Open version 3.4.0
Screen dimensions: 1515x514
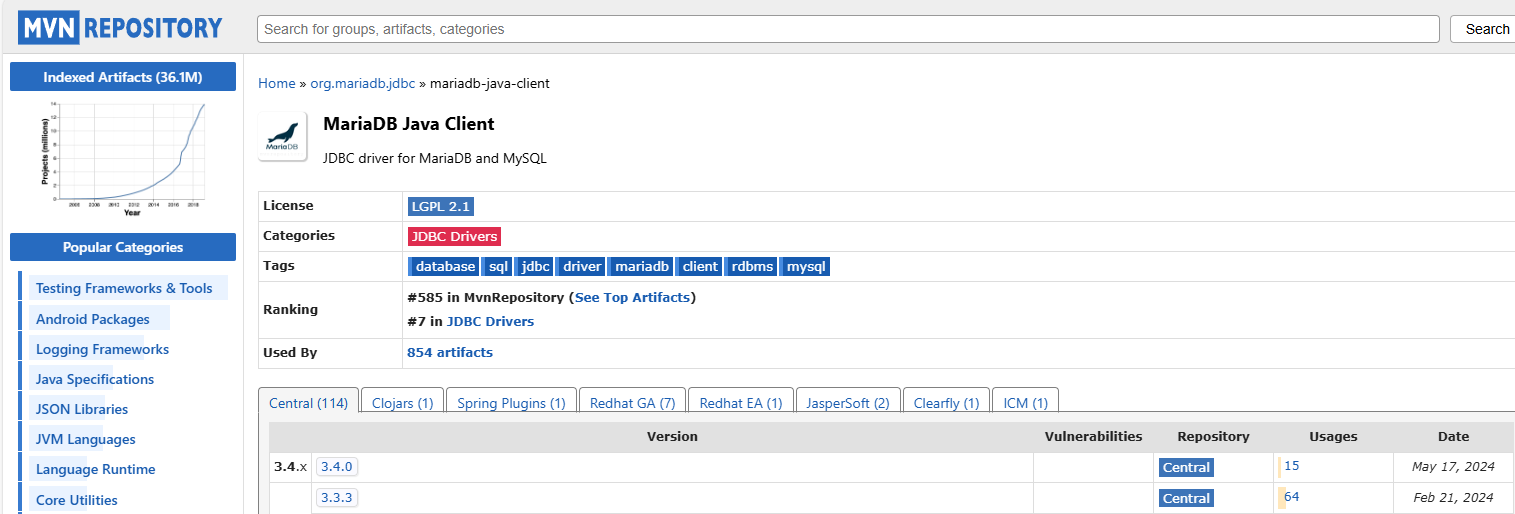click(337, 467)
